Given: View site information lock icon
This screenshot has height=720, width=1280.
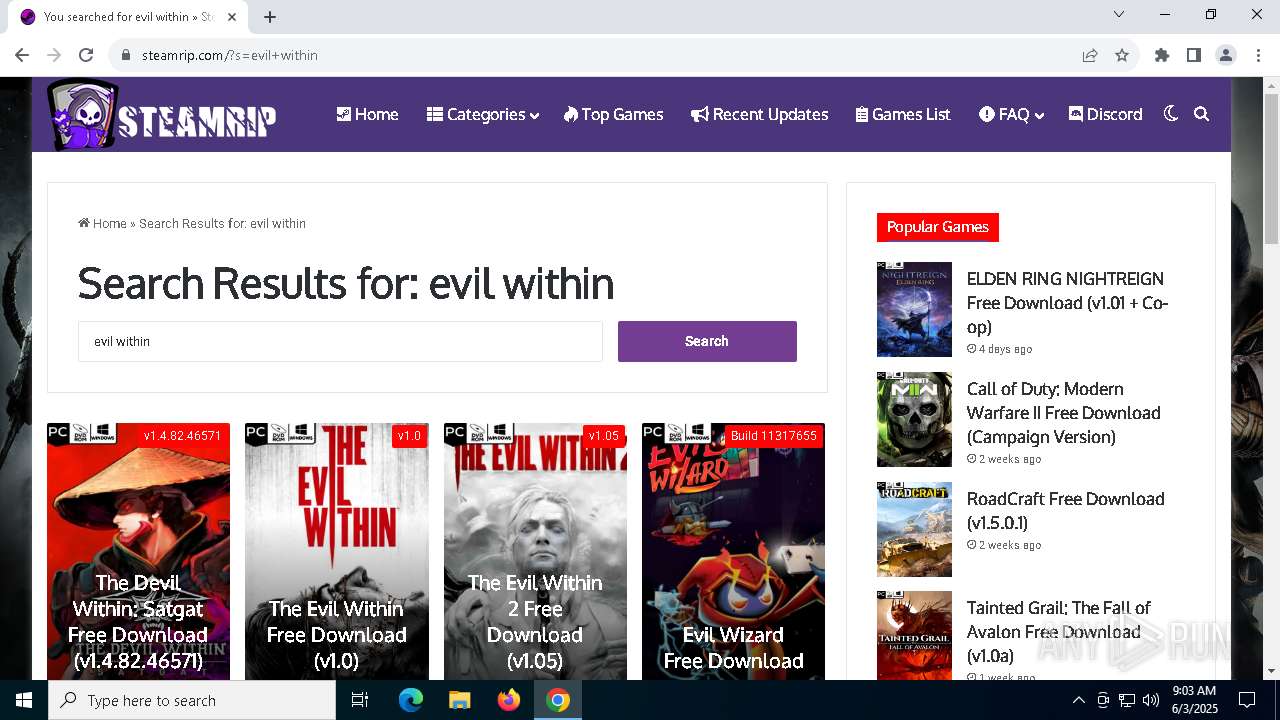Looking at the screenshot, I should (x=126, y=55).
